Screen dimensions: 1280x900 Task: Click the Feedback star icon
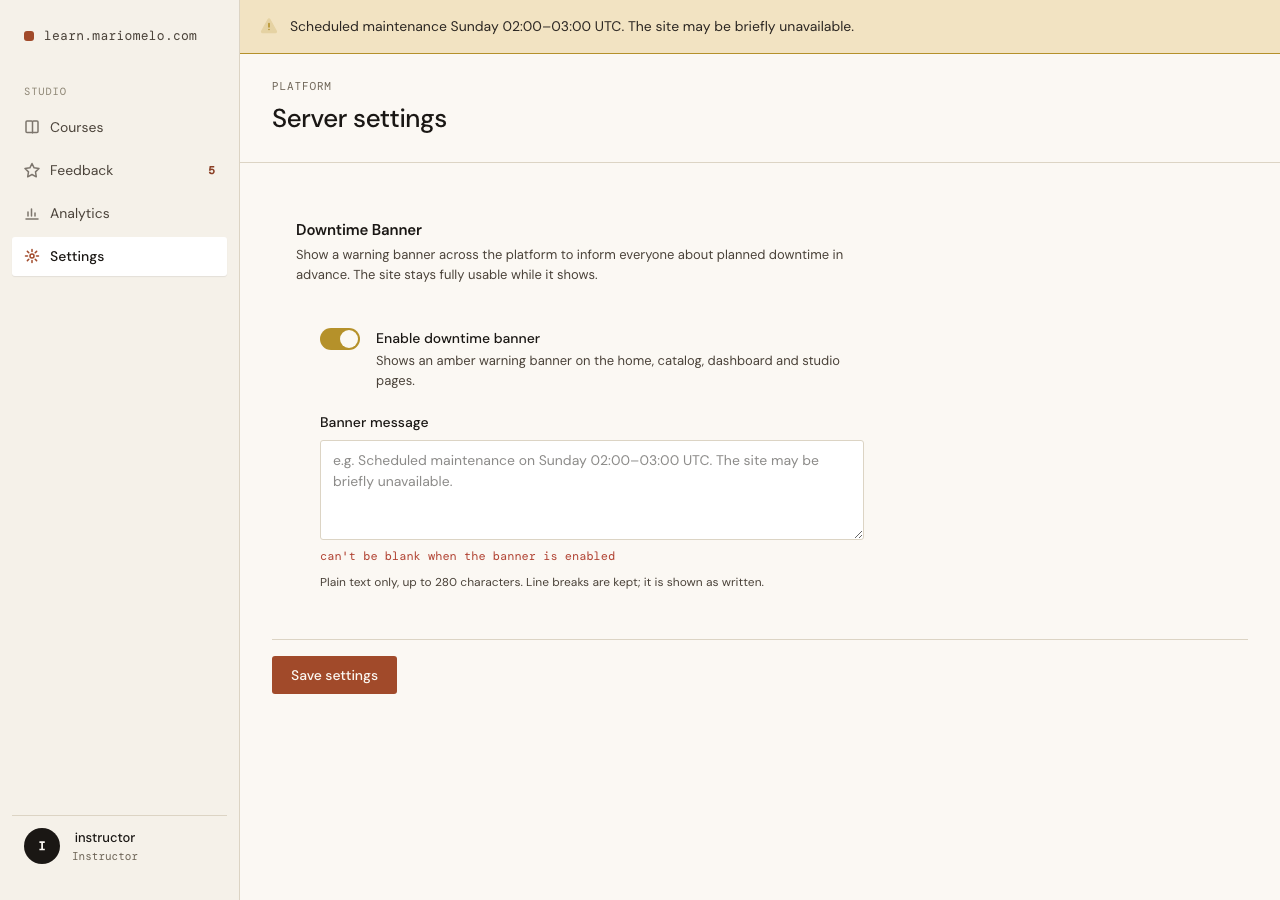tap(32, 170)
